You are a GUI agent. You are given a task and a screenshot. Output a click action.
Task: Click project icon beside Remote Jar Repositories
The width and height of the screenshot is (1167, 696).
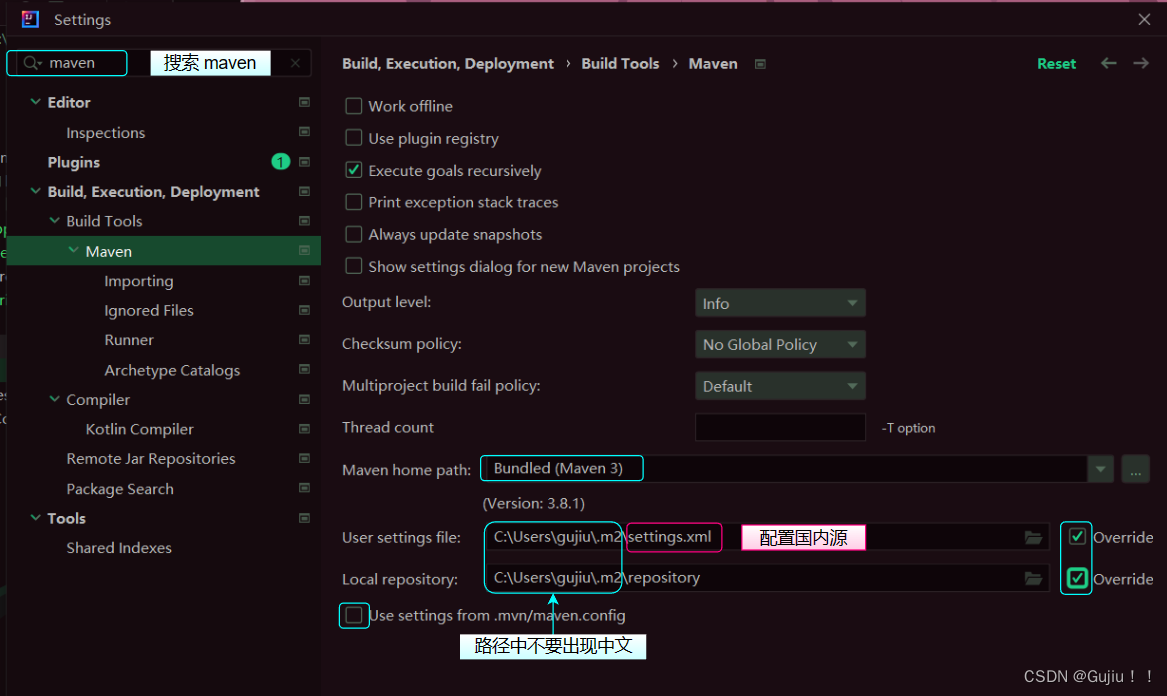(x=304, y=459)
